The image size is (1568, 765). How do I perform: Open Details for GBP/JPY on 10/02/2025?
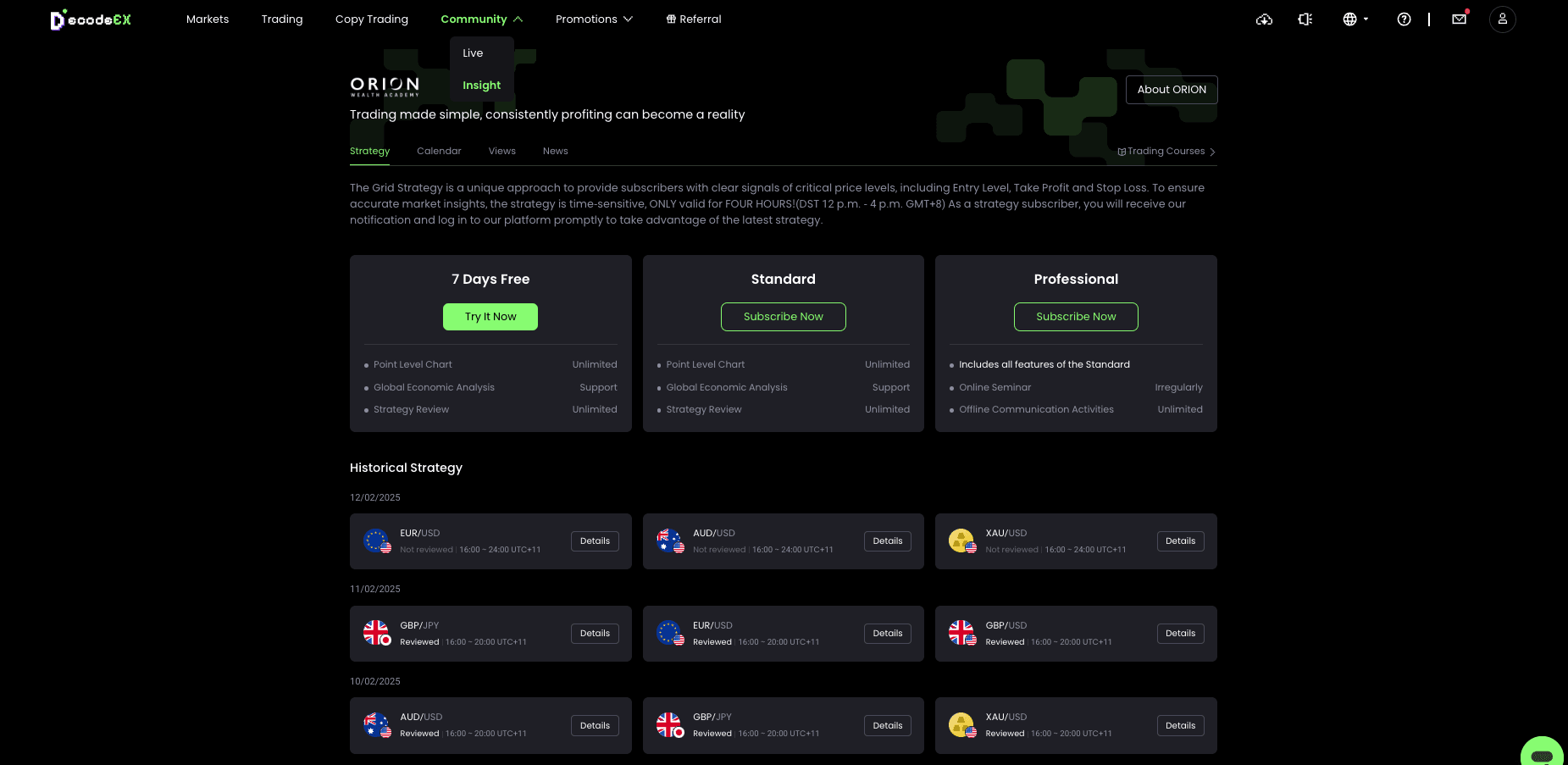(888, 726)
